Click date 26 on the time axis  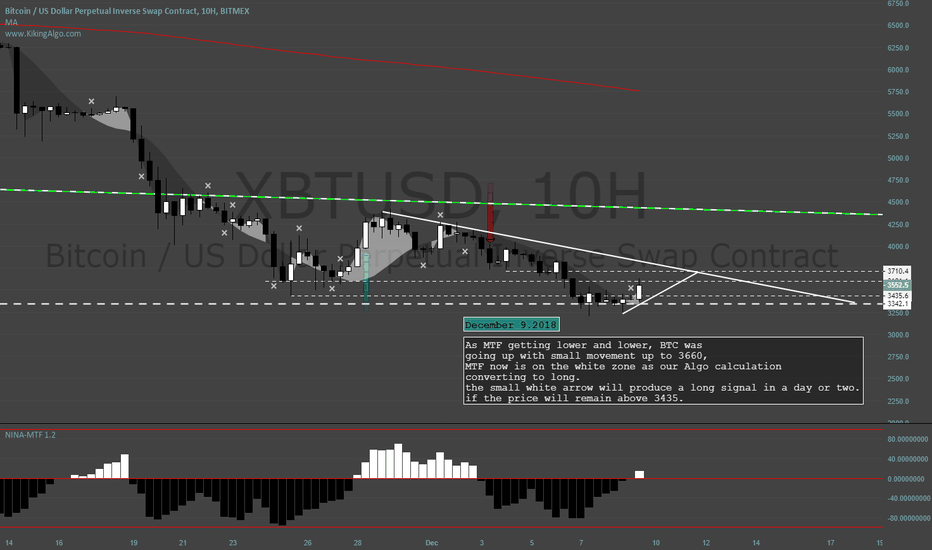coord(307,542)
